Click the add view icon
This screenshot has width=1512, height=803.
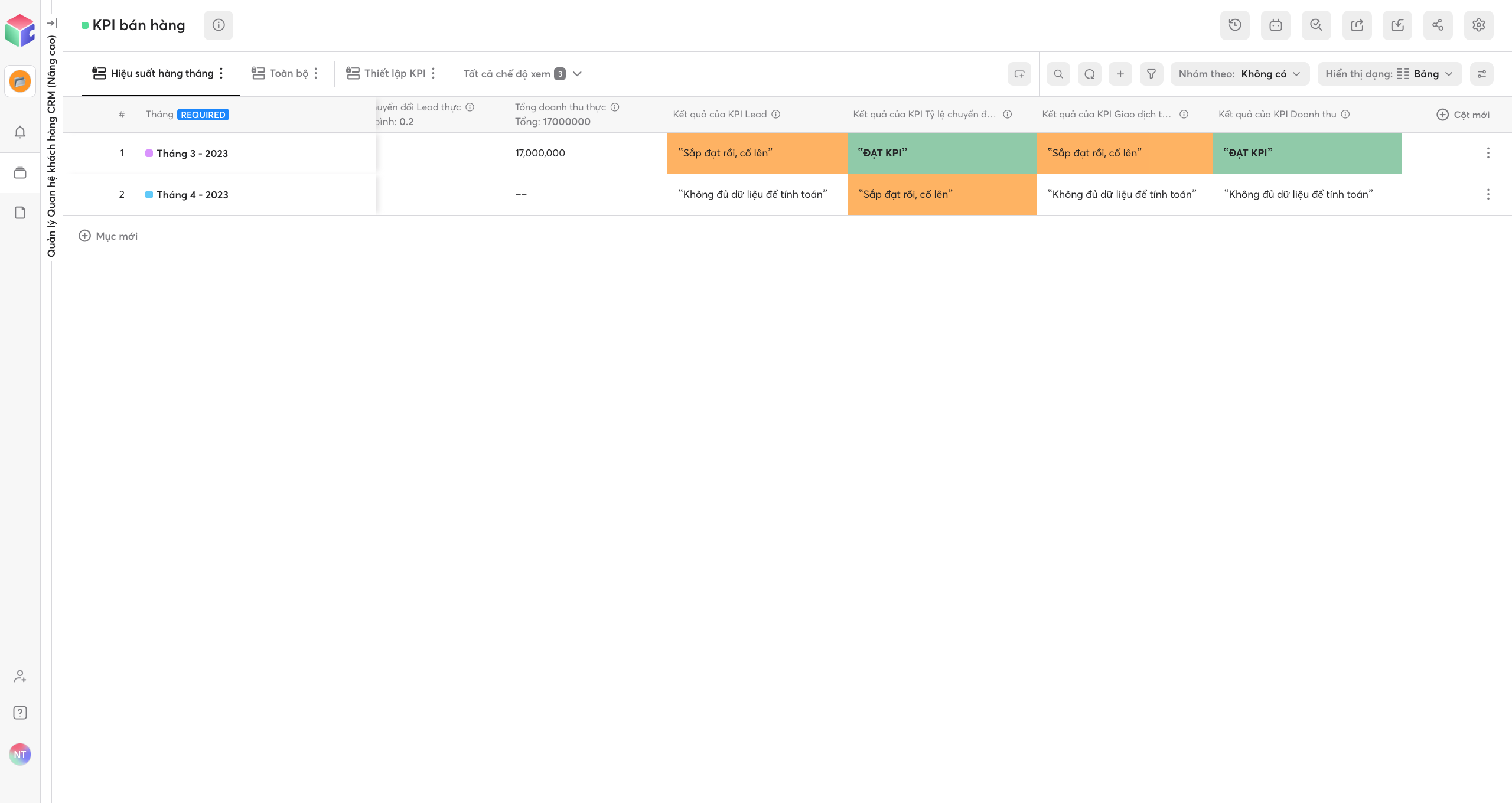point(1019,74)
